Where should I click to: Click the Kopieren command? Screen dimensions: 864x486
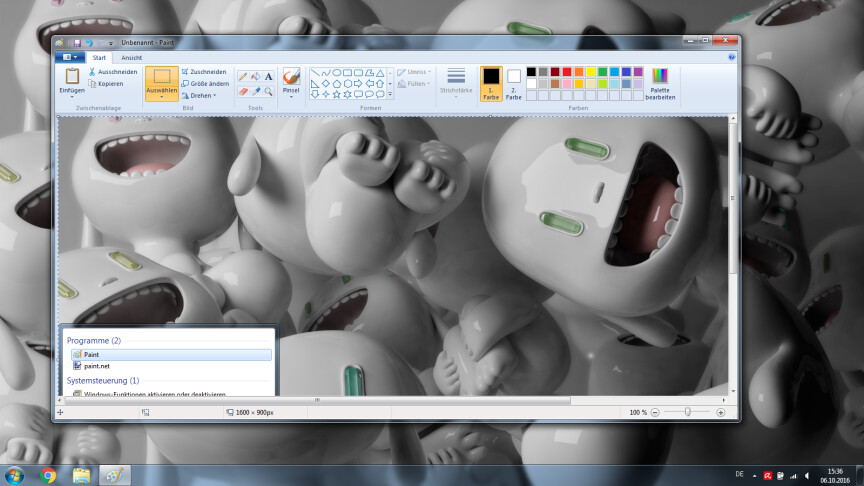pos(106,84)
